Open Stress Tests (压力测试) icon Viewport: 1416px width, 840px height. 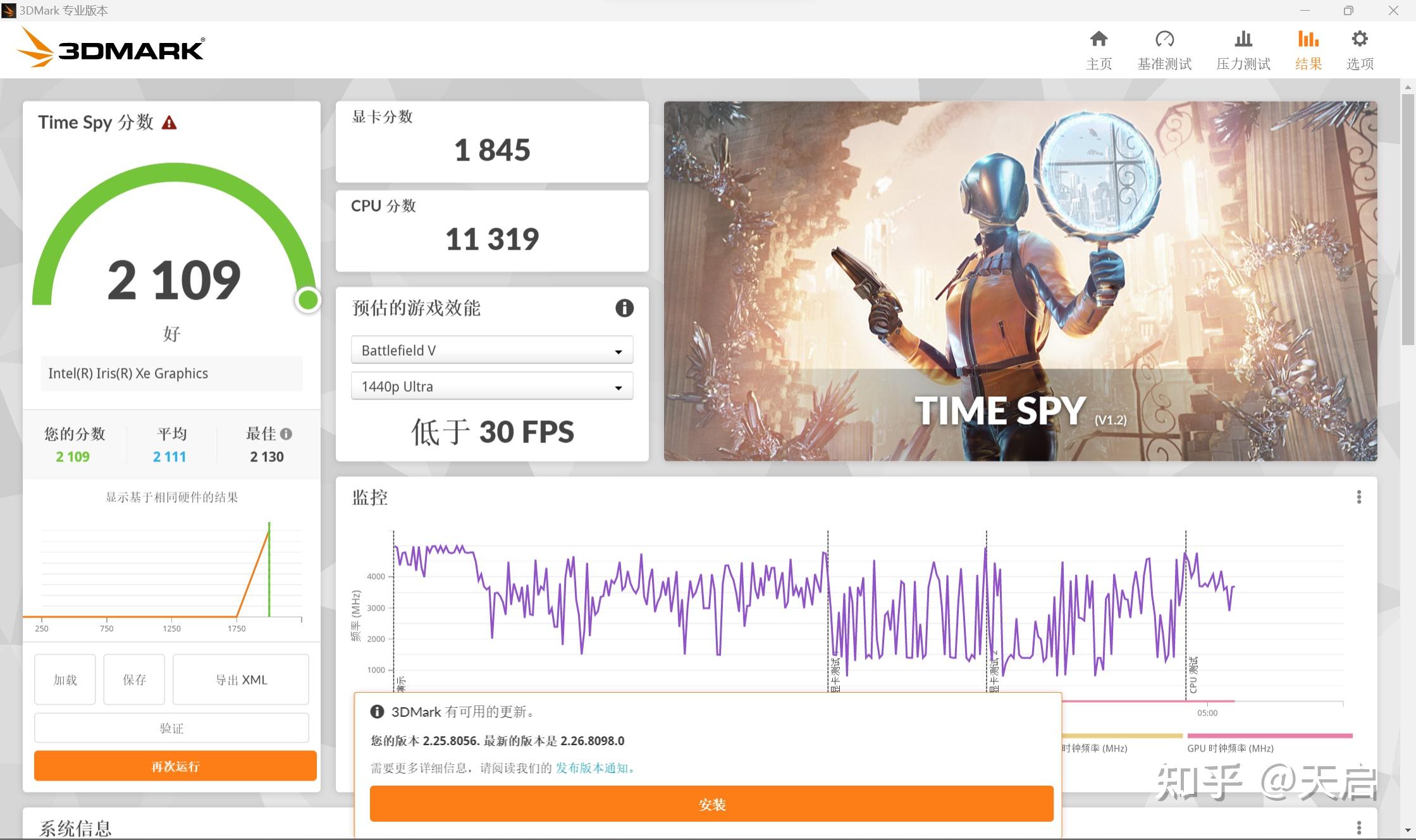point(1243,39)
